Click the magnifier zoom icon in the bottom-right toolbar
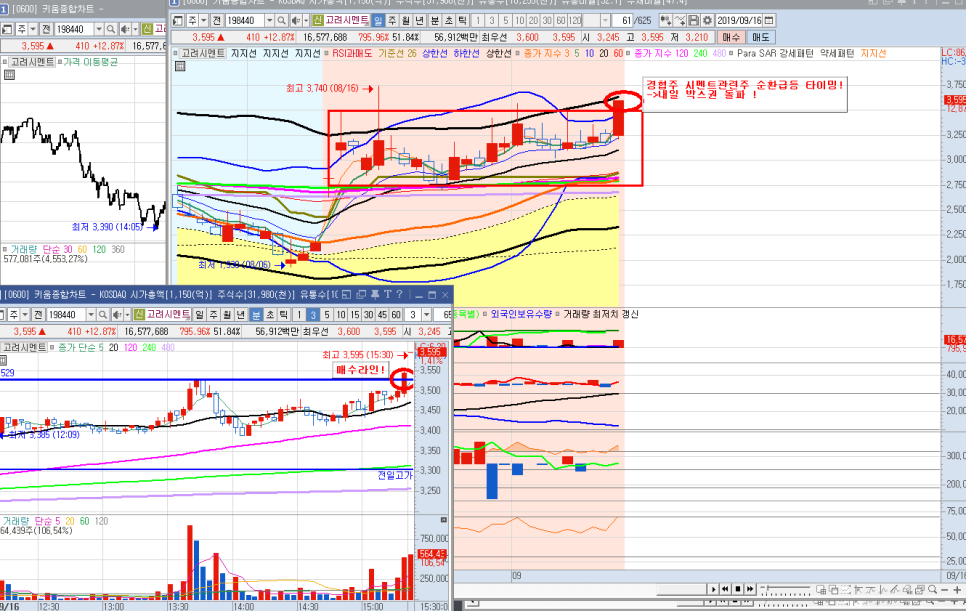This screenshot has width=966, height=611. click(932, 589)
